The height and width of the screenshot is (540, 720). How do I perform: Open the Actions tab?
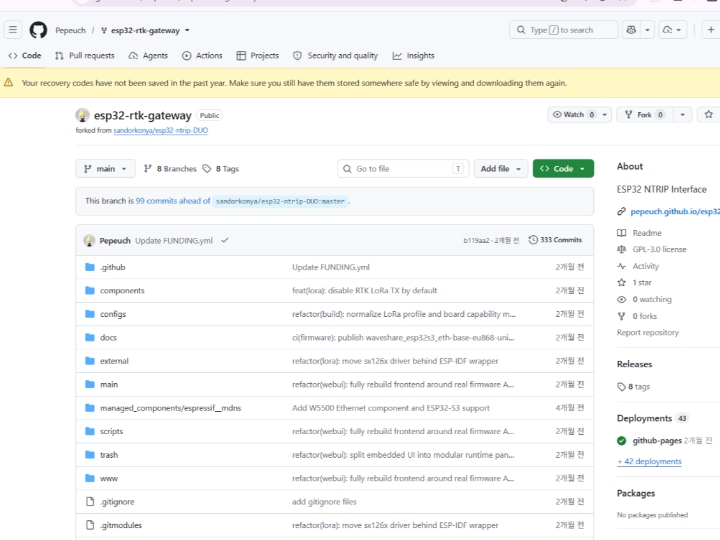(x=202, y=56)
